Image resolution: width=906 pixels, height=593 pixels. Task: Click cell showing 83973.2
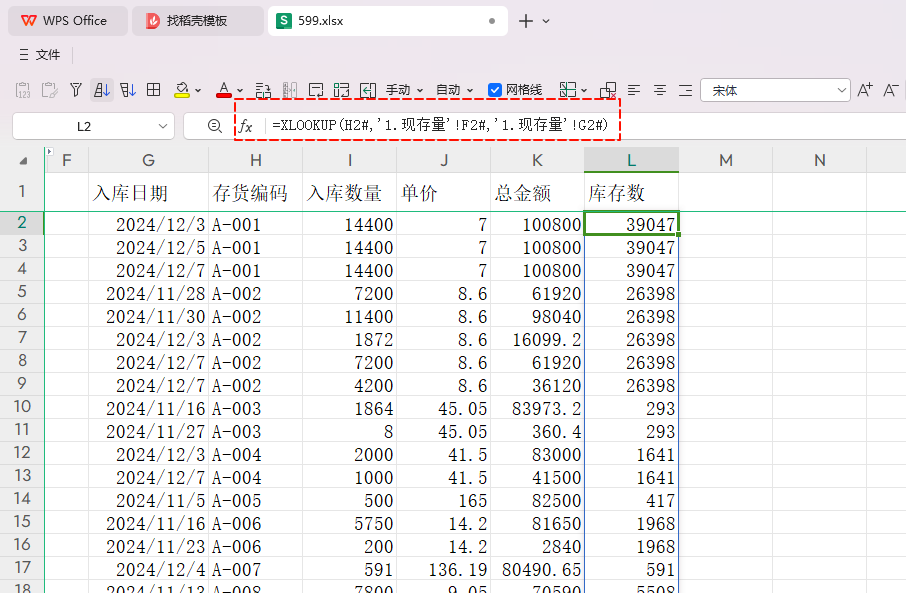pyautogui.click(x=537, y=408)
